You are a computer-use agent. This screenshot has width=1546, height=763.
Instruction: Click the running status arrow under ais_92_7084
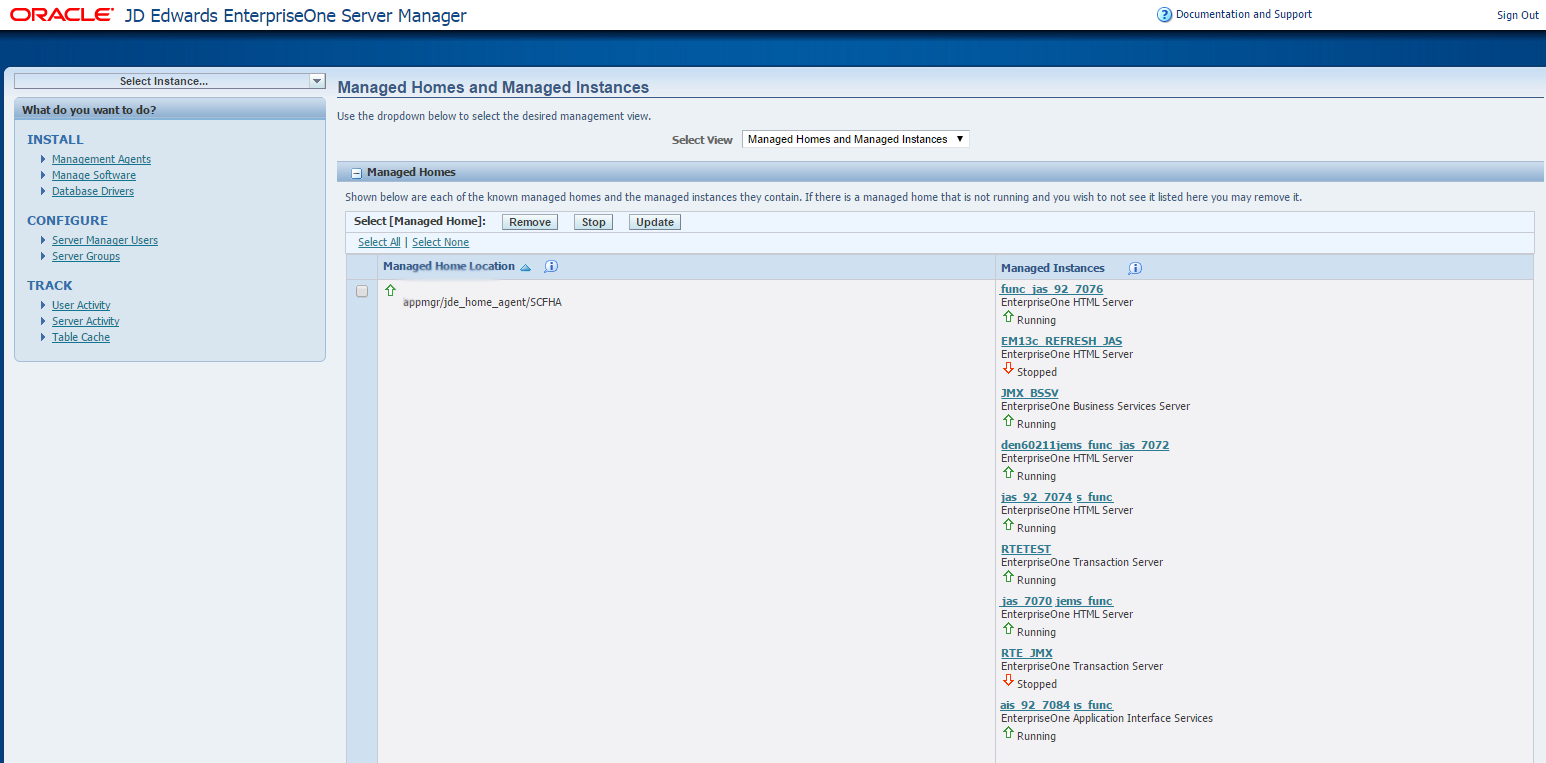(1008, 733)
